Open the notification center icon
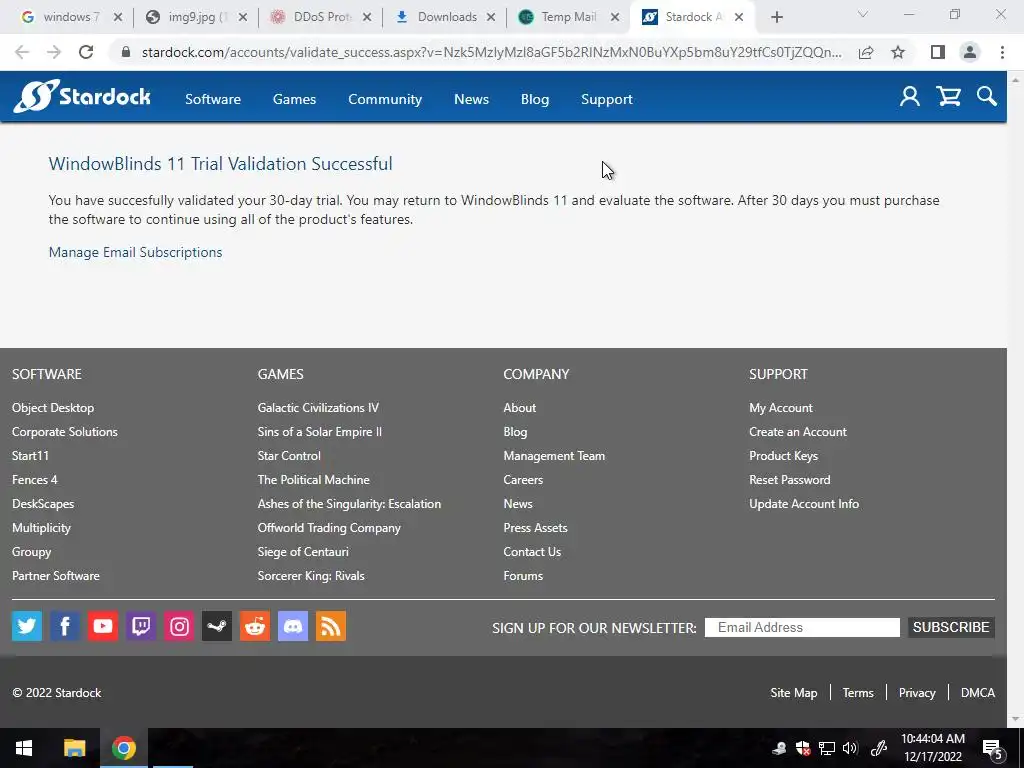This screenshot has height=768, width=1024. point(993,749)
